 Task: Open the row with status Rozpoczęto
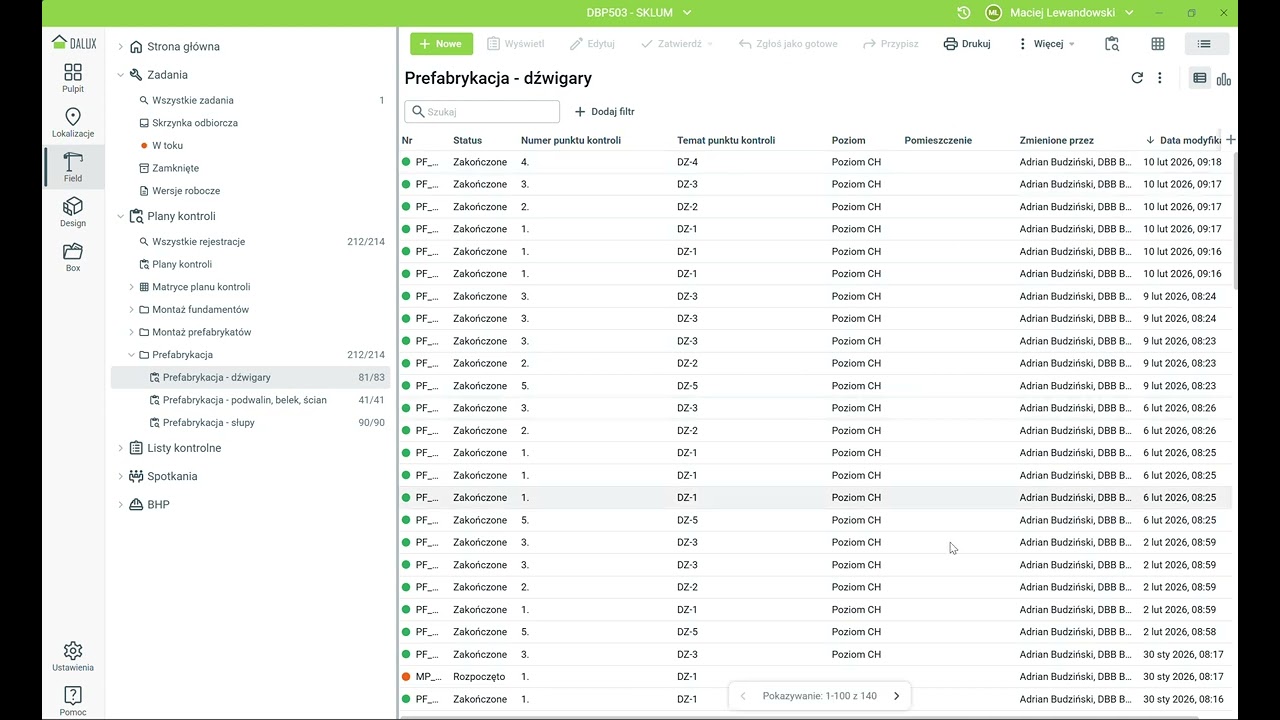click(x=815, y=677)
